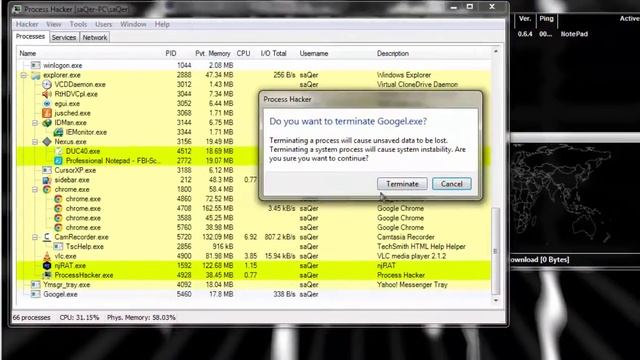Minimize the Process Hacker window
This screenshot has width=640, height=360.
pos(453,7)
